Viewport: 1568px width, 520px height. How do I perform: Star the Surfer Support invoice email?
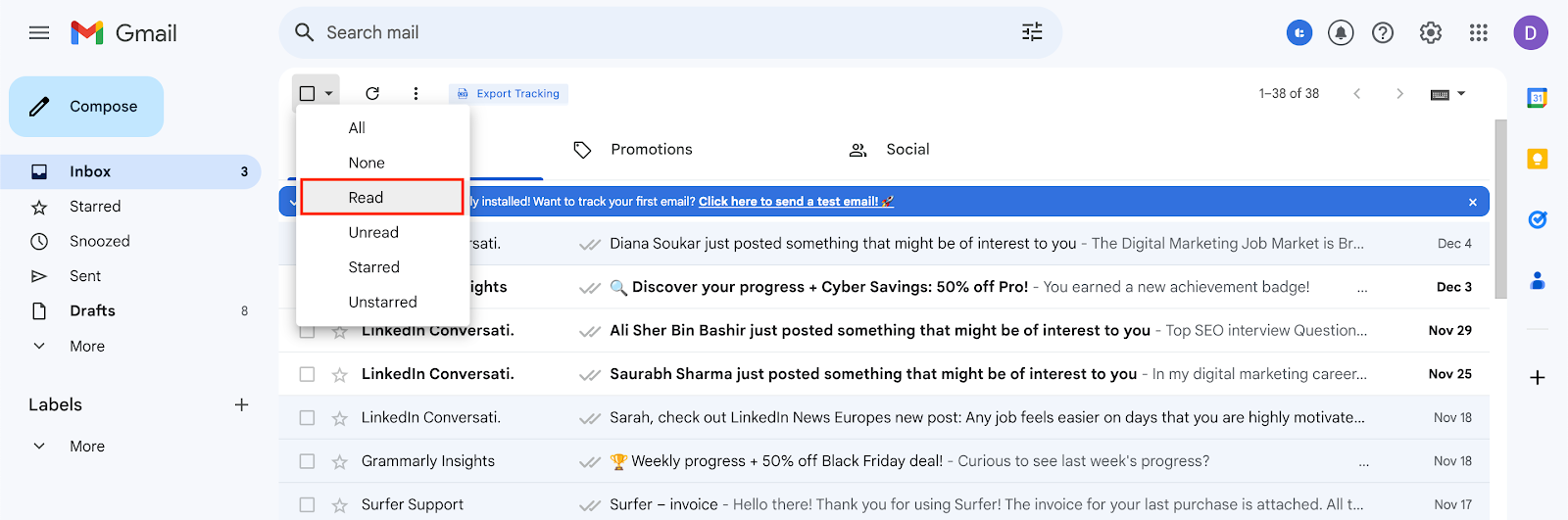coord(340,505)
